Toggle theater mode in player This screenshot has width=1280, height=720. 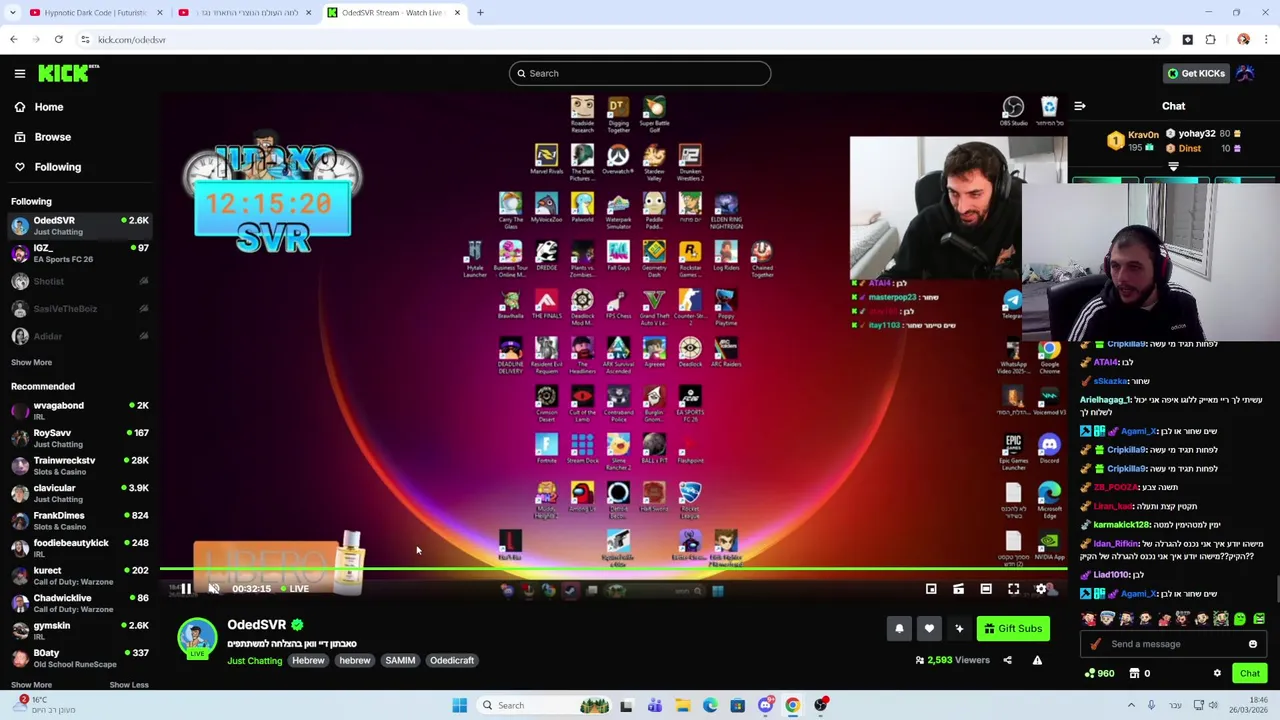click(x=986, y=589)
